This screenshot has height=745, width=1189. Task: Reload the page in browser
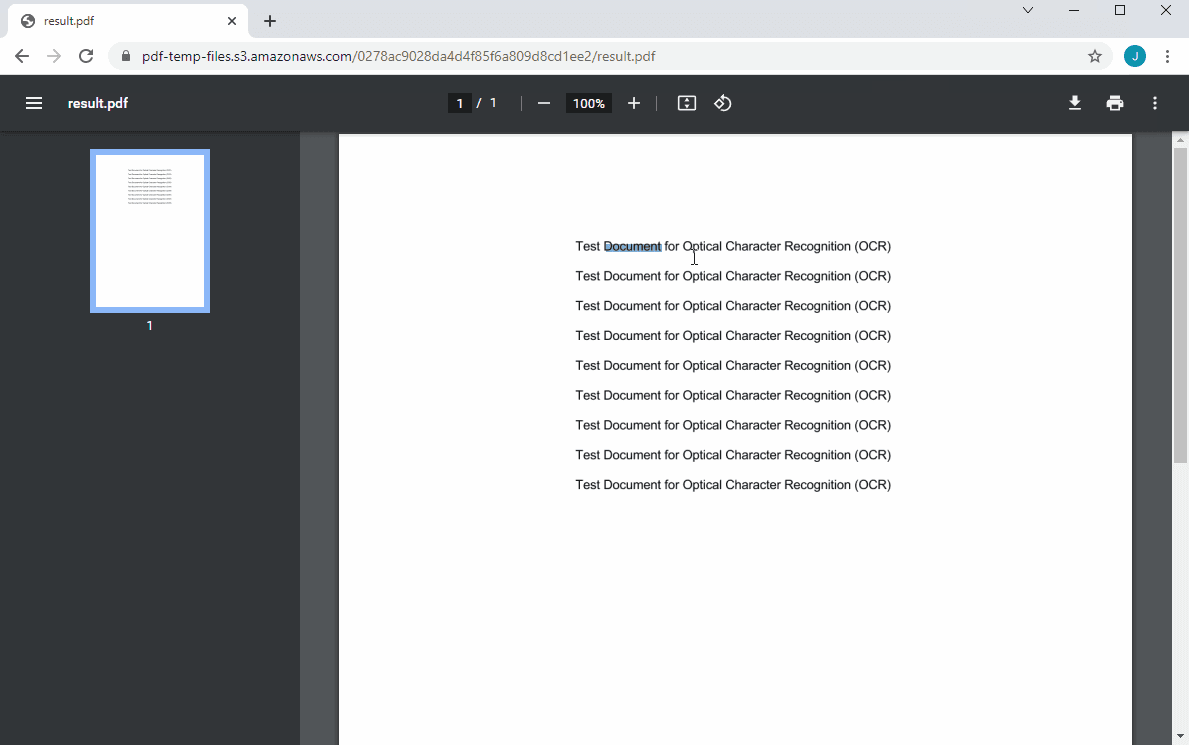click(86, 56)
